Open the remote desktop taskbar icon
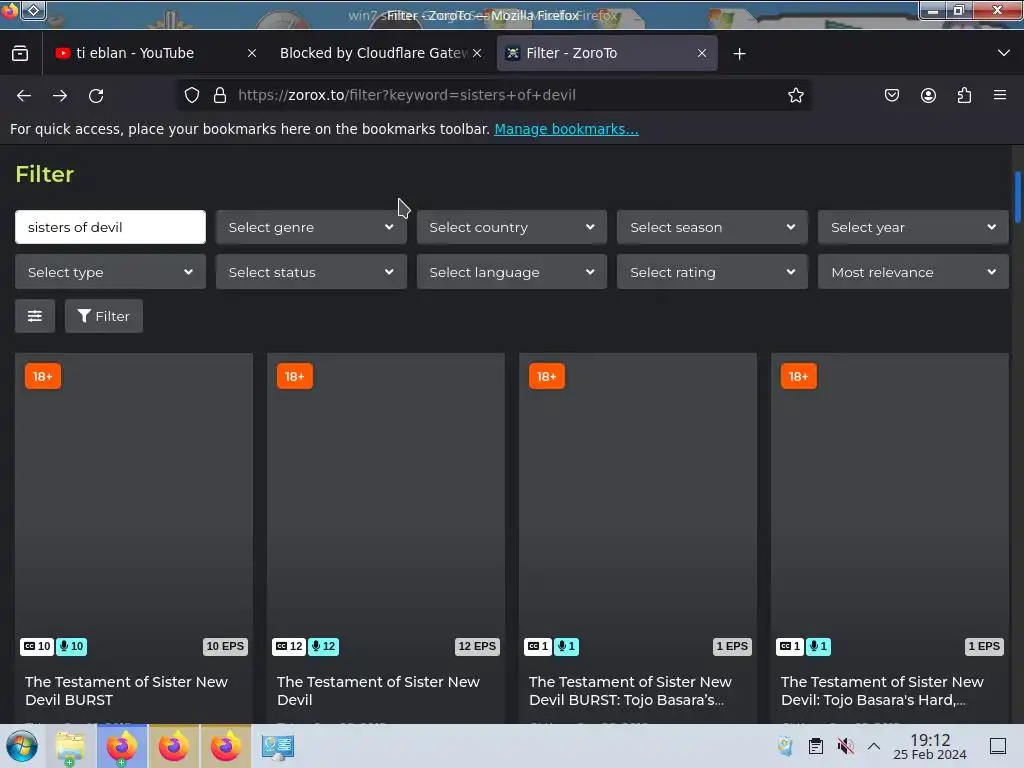The height and width of the screenshot is (768, 1024). point(278,746)
